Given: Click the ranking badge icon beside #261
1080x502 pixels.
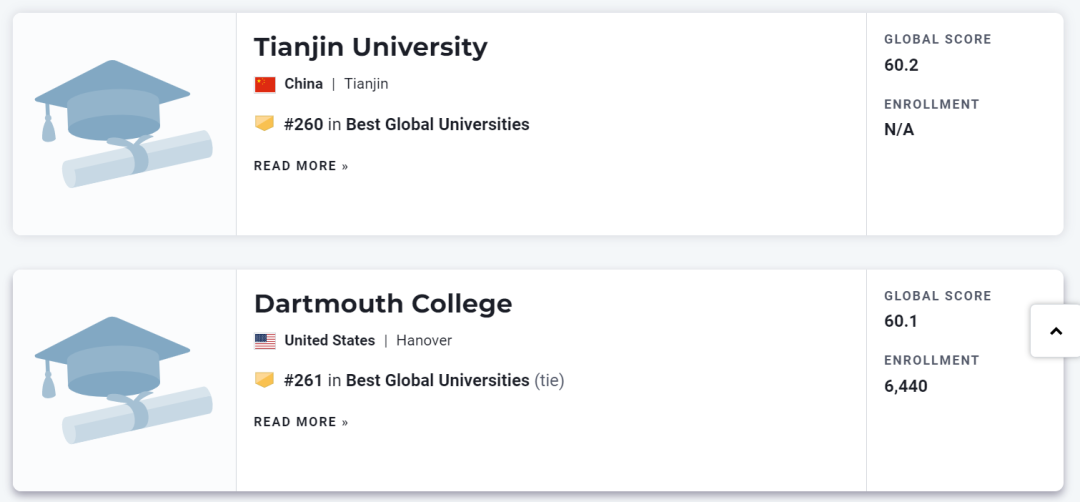Looking at the screenshot, I should [264, 380].
